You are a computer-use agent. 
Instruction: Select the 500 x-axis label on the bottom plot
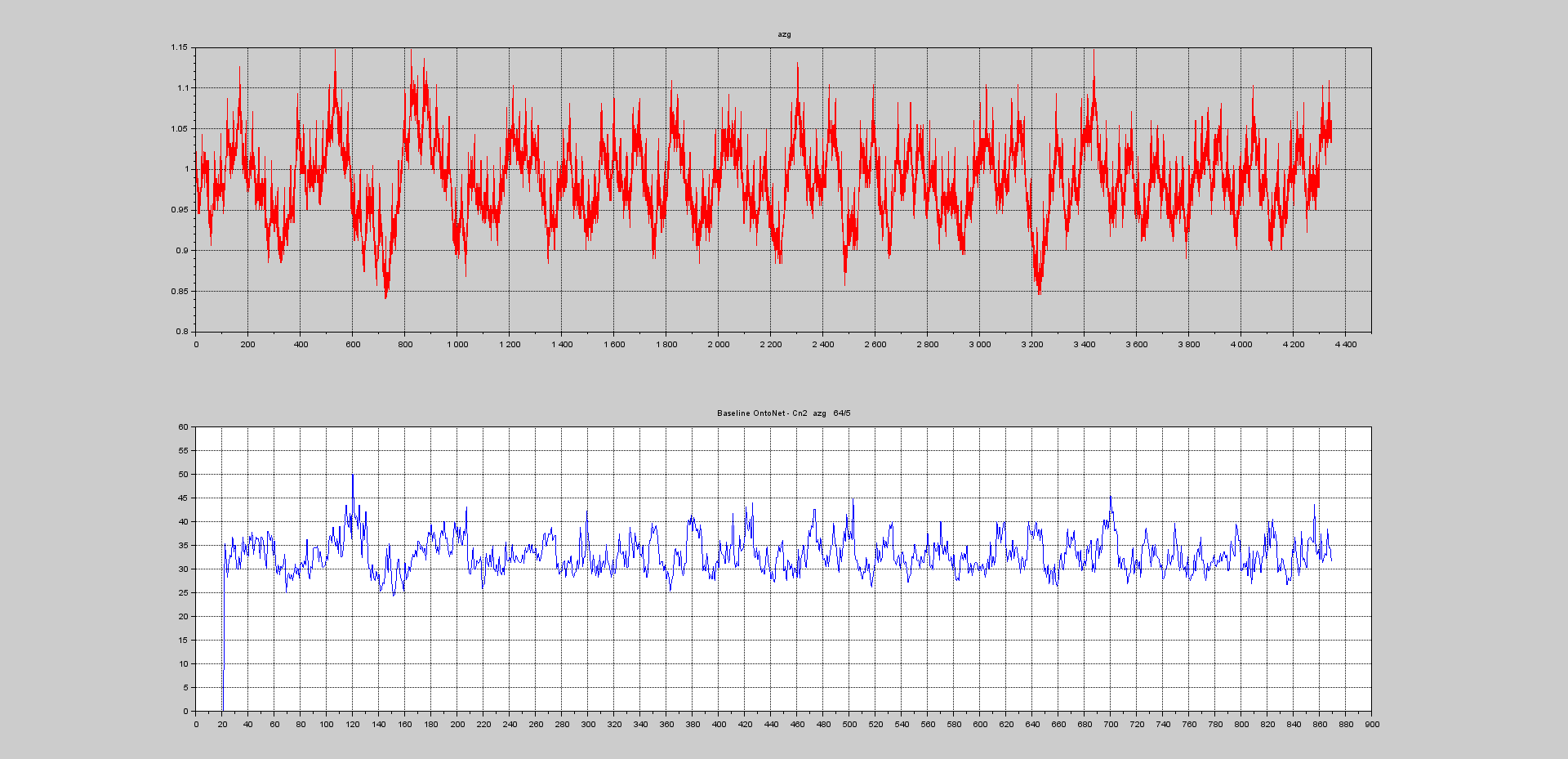(x=849, y=725)
